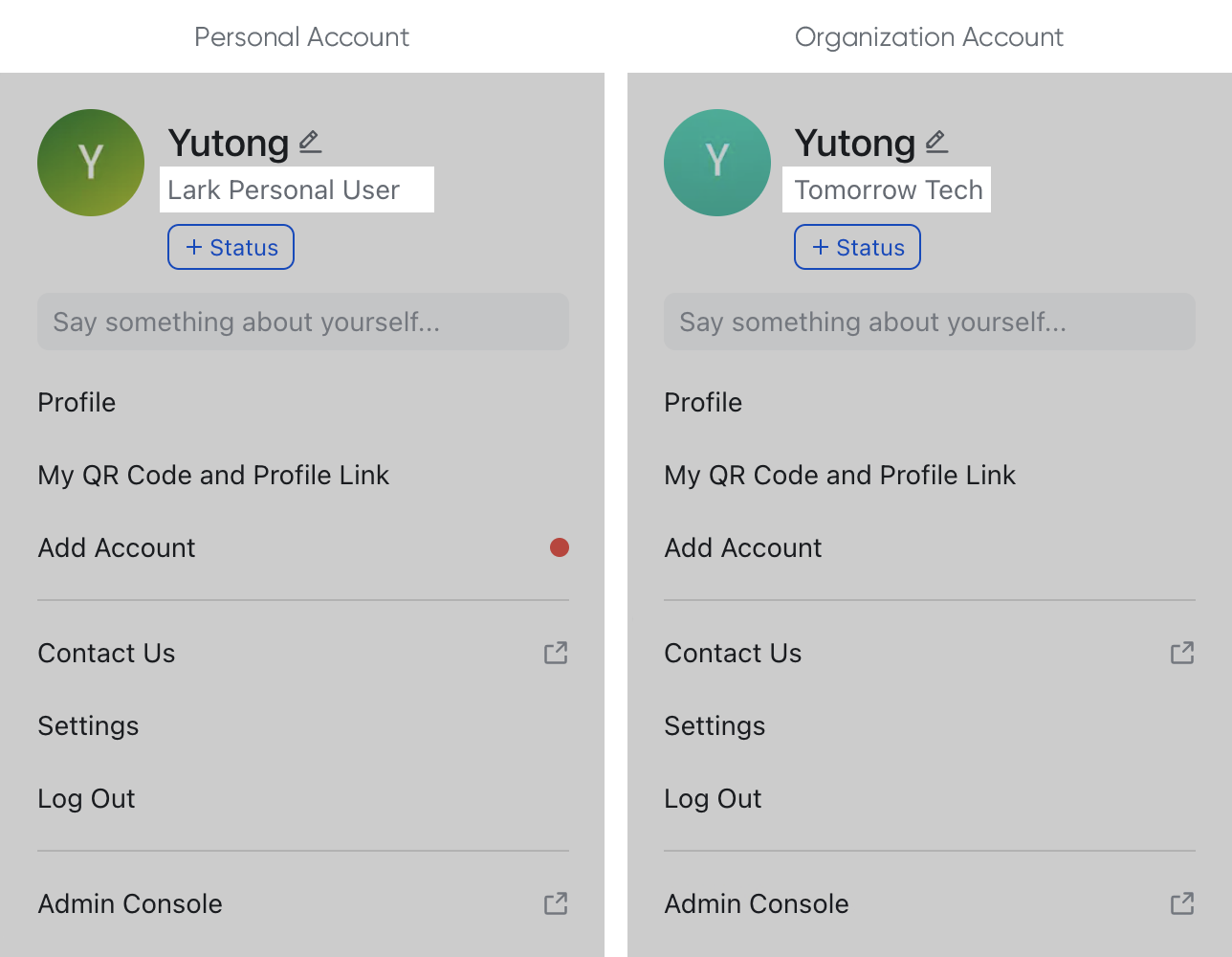Viewport: 1232px width, 957px height.
Task: Choose Log Out in the personal account menu
Action: pos(86,798)
